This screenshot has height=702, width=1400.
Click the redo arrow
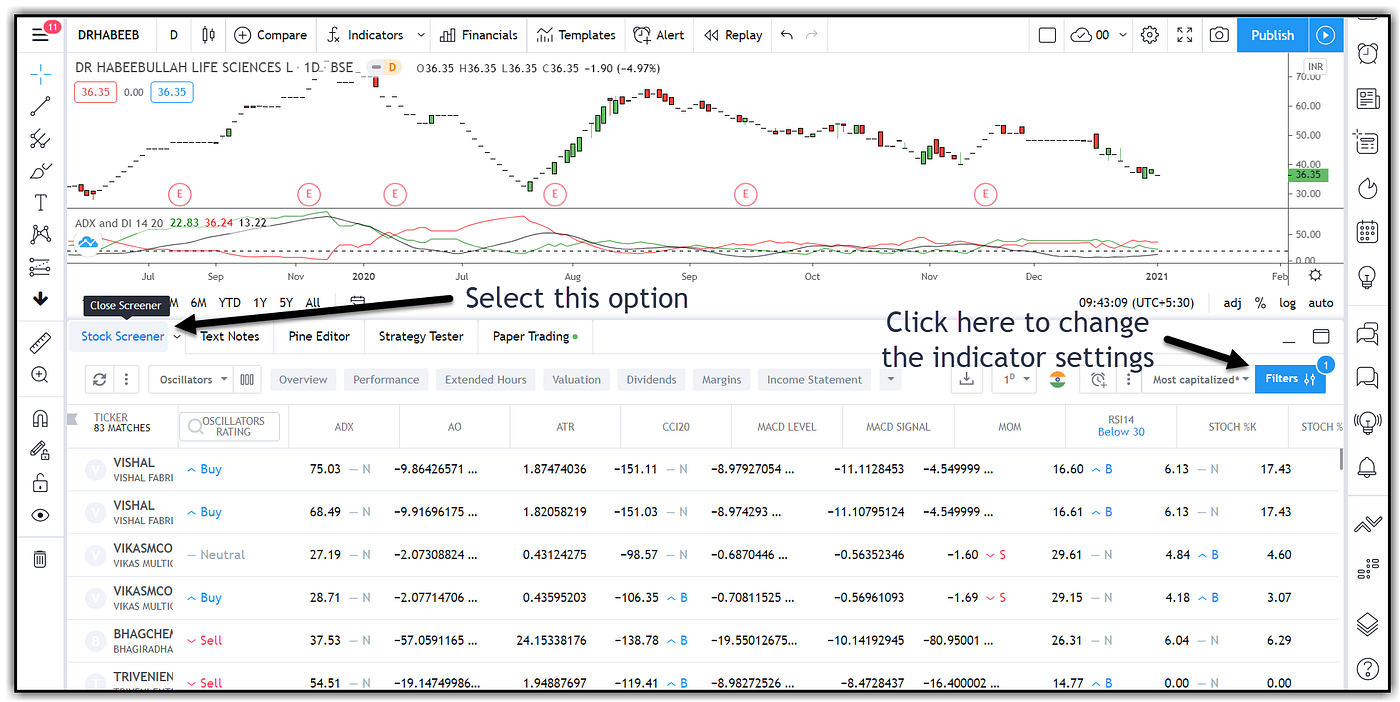812,35
